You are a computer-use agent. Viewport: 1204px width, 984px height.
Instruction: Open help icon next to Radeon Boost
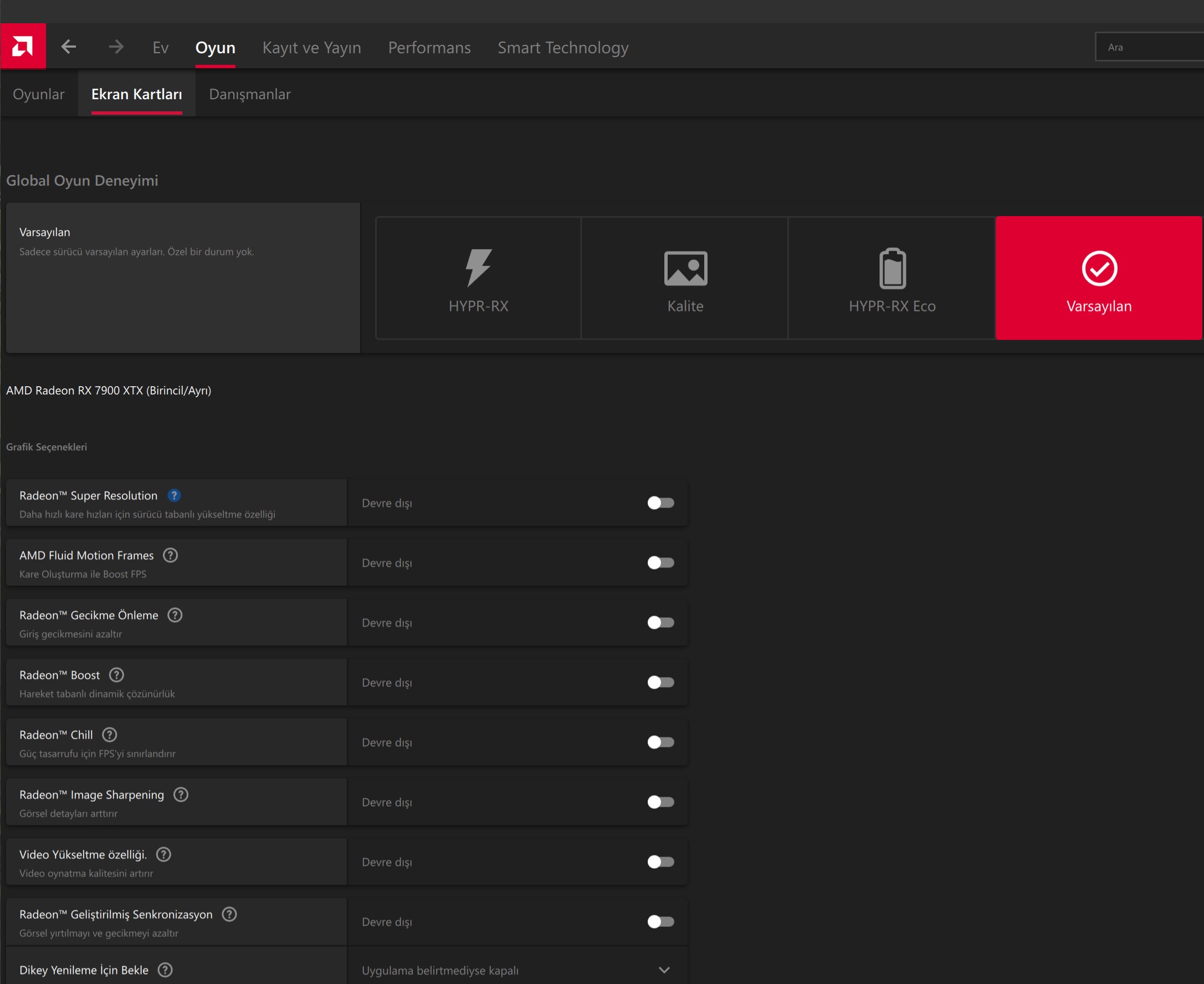(117, 674)
